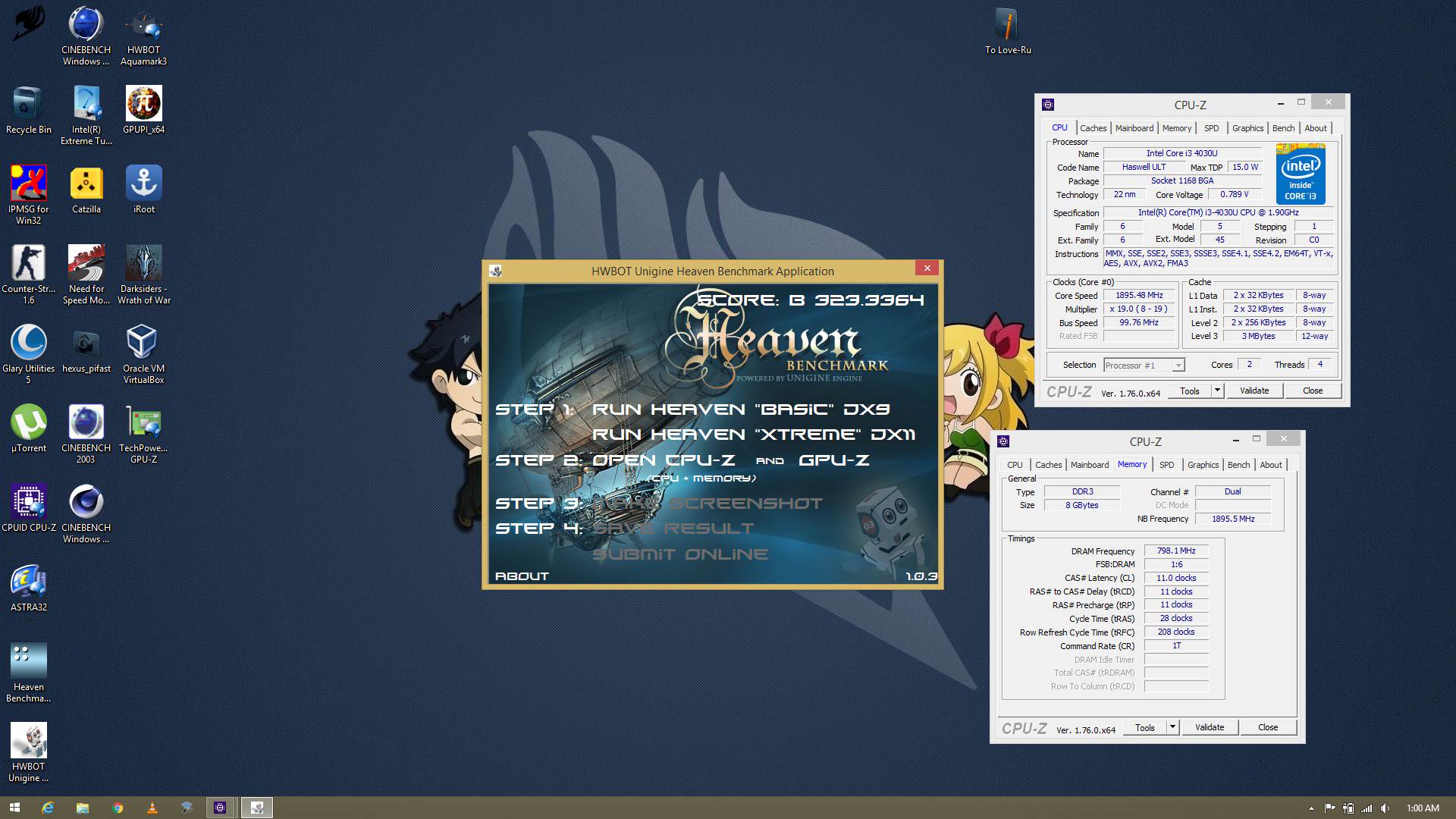The image size is (1456, 819).
Task: Open Heaven Benchmark desktop icon
Action: pos(29,673)
